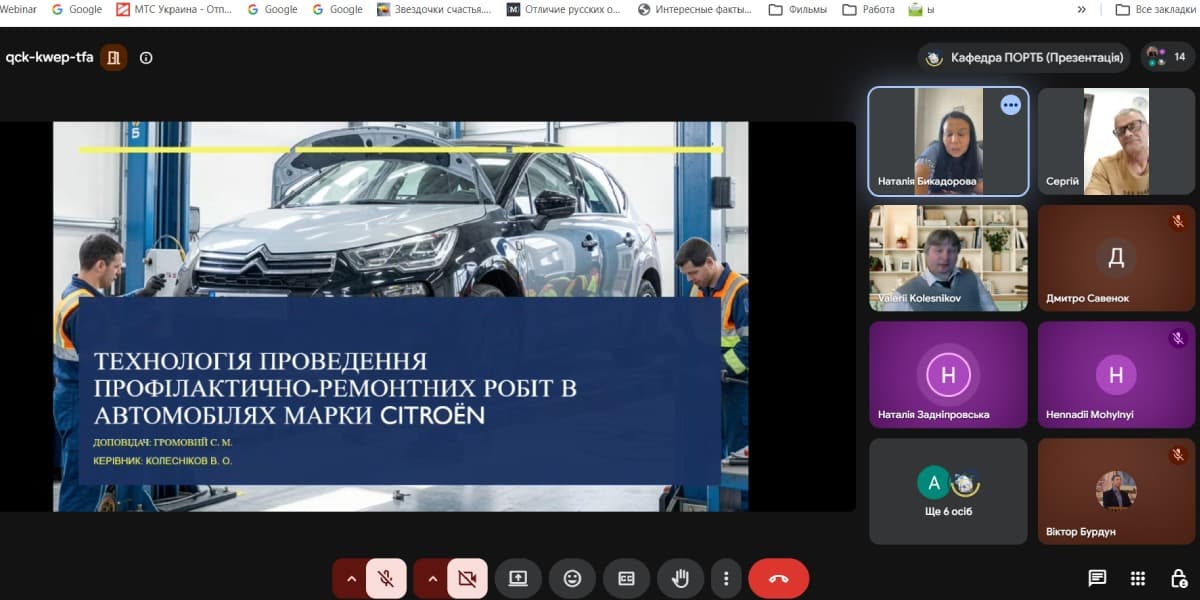Open the Звездочки счастья bookmark
The image size is (1200, 600).
(435, 9)
